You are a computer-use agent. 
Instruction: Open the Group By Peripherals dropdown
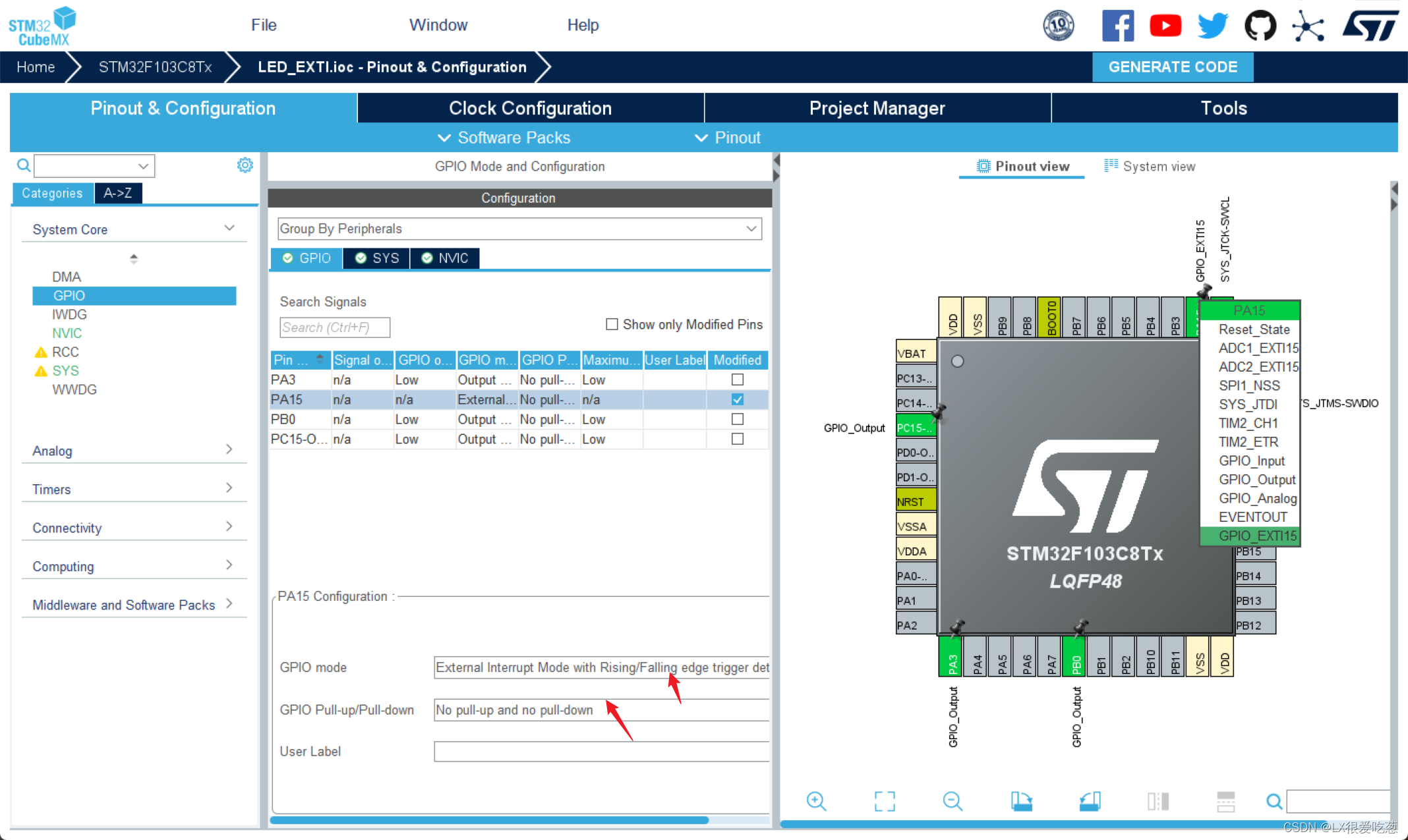click(519, 229)
